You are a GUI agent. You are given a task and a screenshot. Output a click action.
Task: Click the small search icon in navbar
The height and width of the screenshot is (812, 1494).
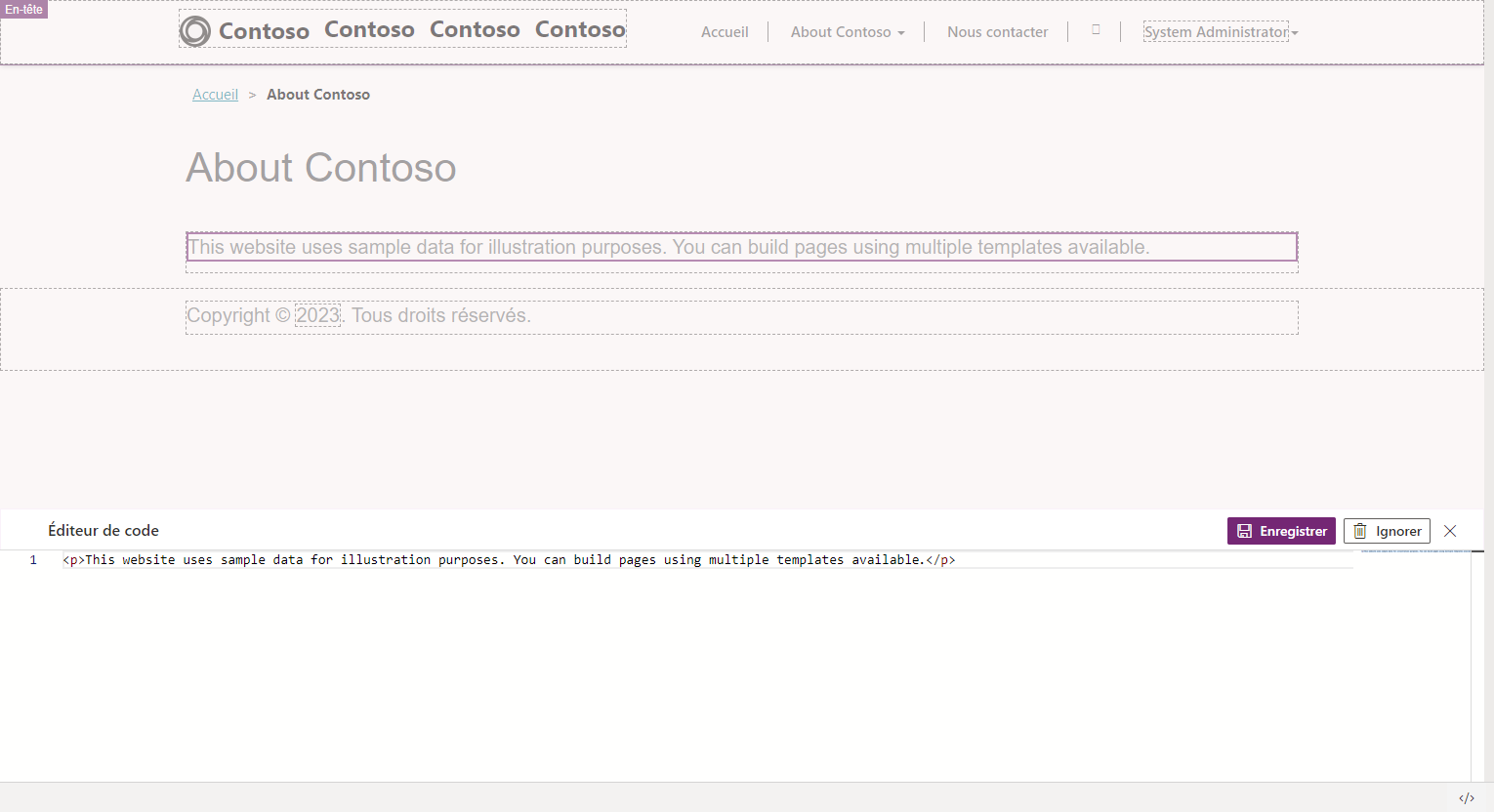coord(1096,30)
